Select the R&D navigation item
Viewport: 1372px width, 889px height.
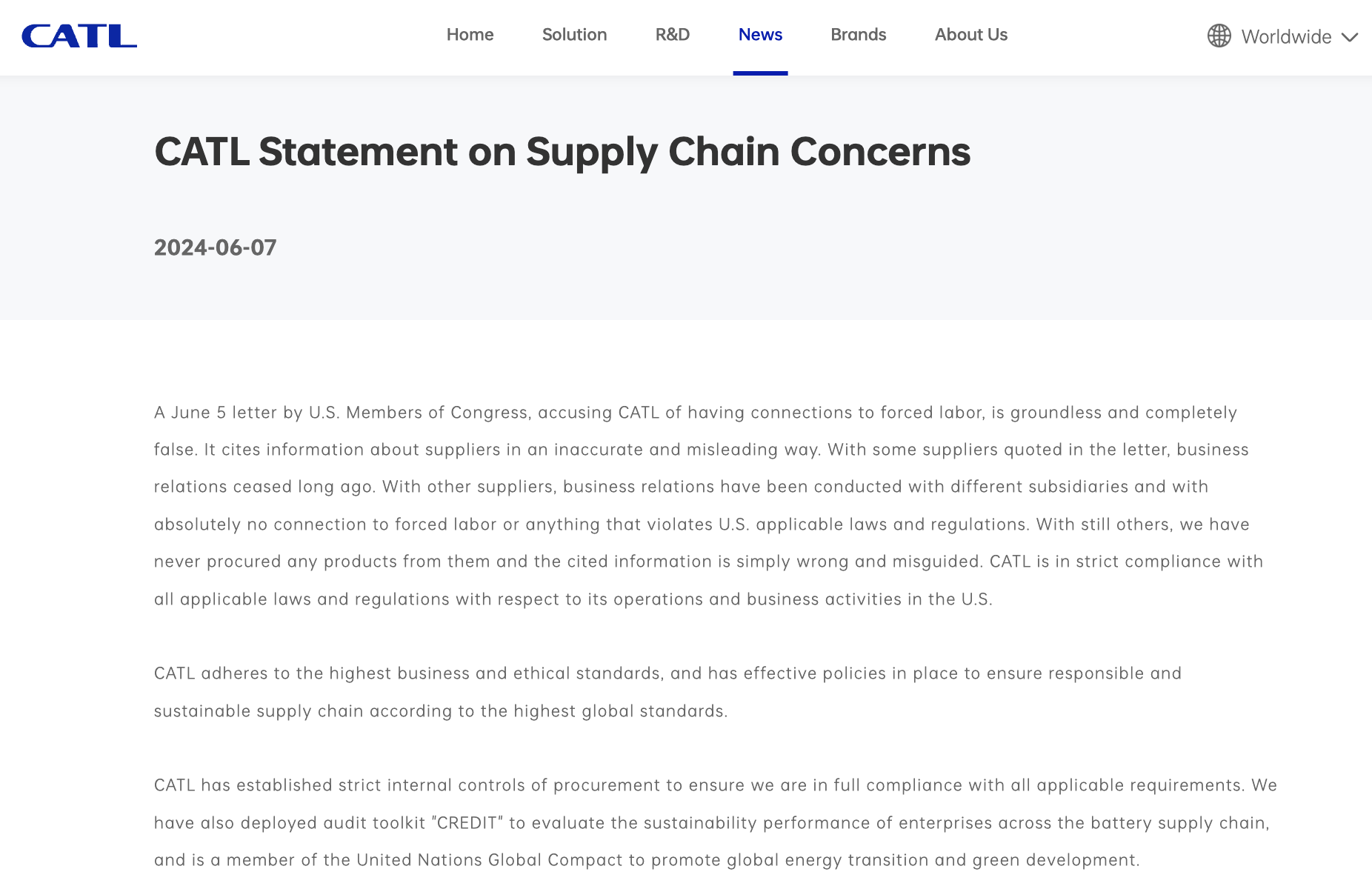tap(672, 35)
